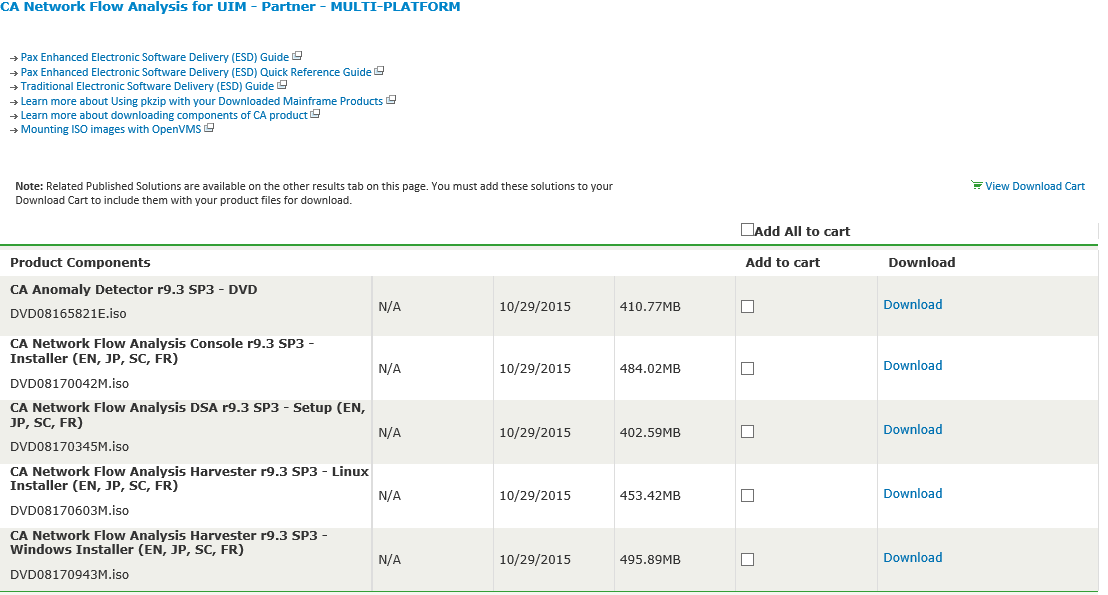
Task: Click the Network Flow Analysis Console r9.3 title
Action: 162,351
